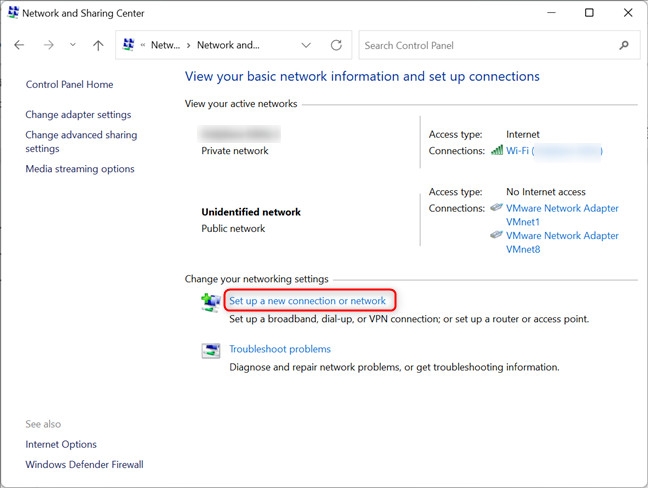The height and width of the screenshot is (488, 648).
Task: Click the 'Private network' label
Action: 235,151
